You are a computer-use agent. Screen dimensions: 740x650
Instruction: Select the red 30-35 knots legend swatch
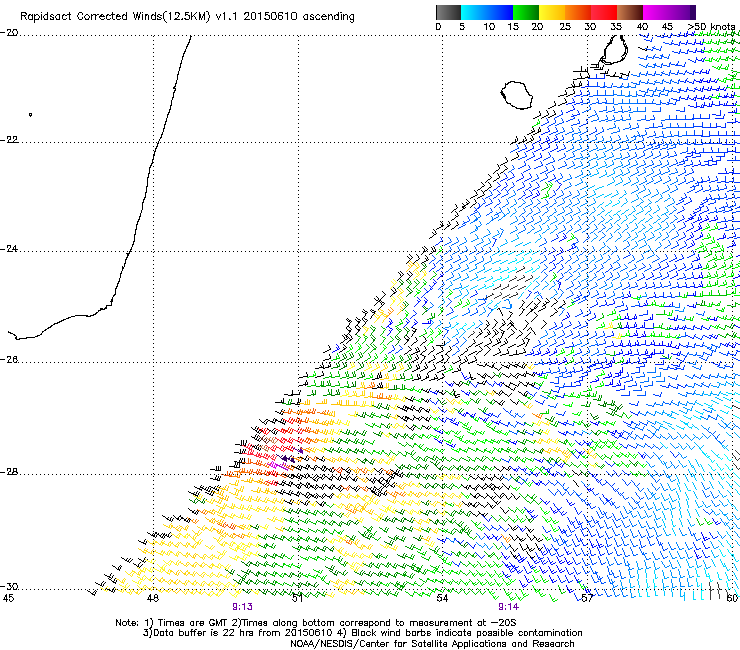[x=604, y=12]
